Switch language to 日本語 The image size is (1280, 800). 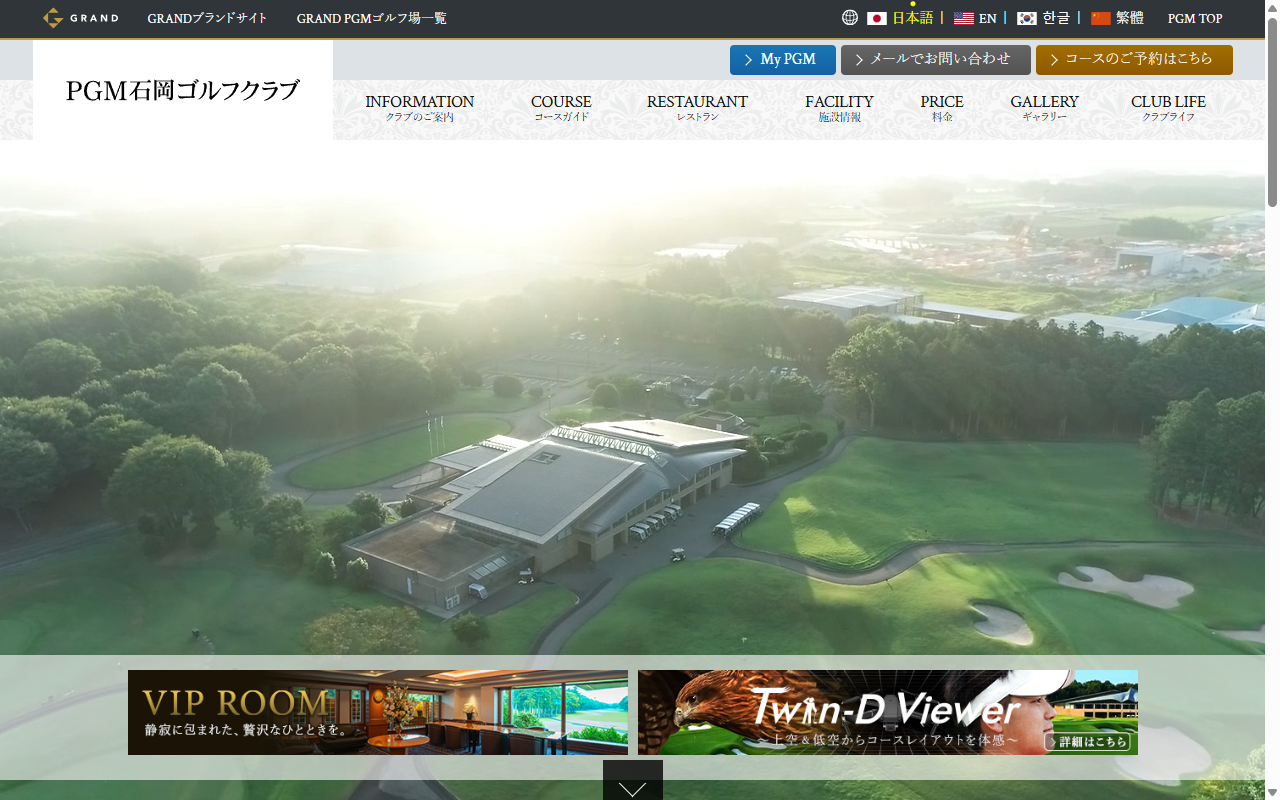913,18
